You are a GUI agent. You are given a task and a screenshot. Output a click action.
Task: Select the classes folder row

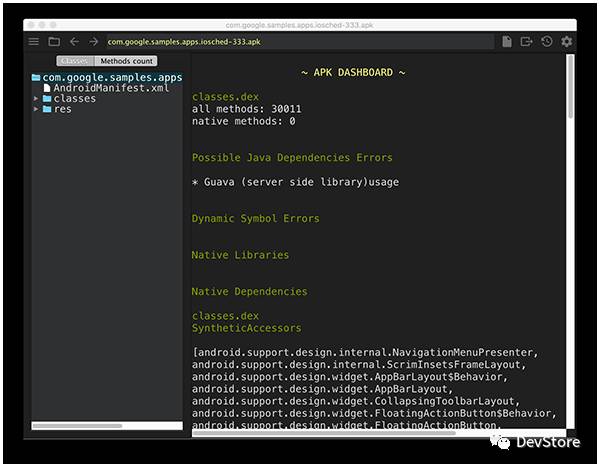(69, 98)
